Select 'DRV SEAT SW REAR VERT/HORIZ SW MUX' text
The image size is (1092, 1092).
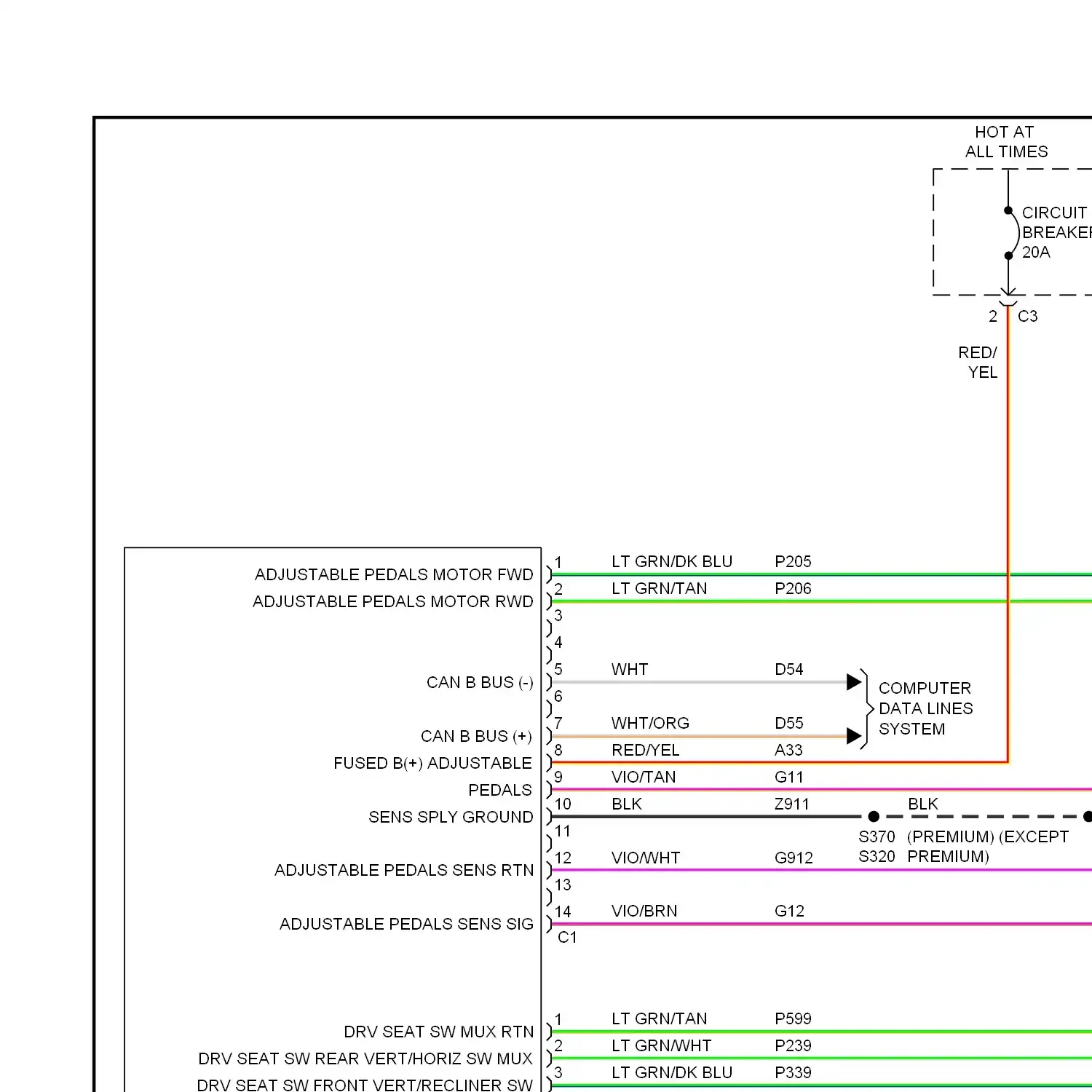[x=365, y=1059]
